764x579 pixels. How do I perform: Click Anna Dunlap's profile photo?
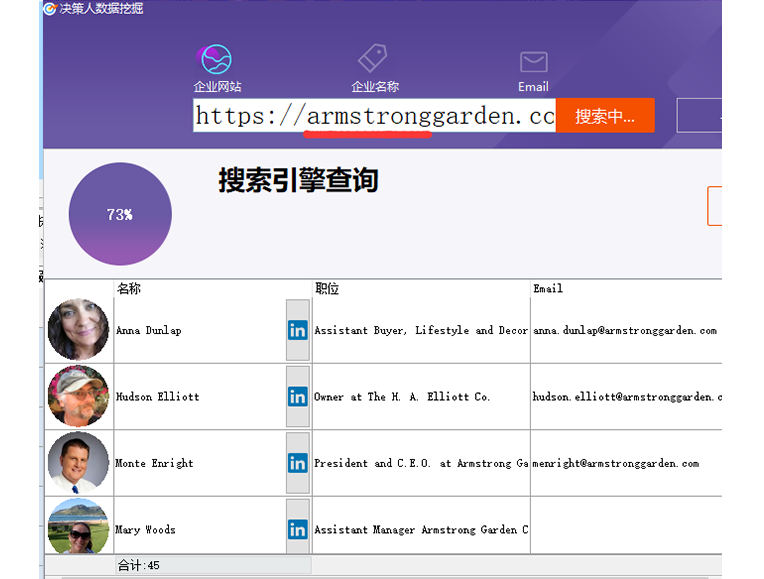point(78,329)
